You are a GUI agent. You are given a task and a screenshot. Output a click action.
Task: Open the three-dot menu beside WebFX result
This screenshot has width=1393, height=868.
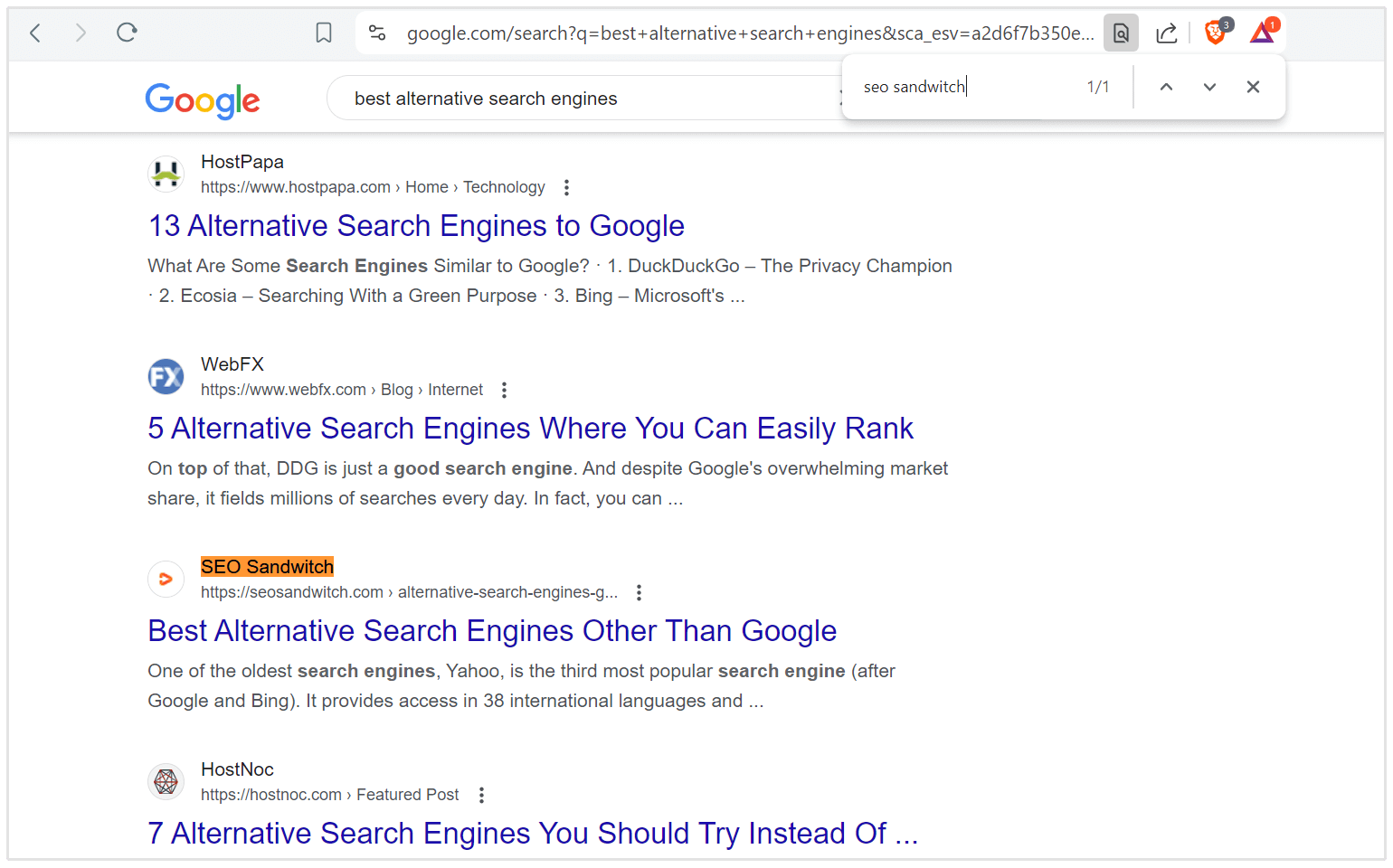[x=504, y=390]
